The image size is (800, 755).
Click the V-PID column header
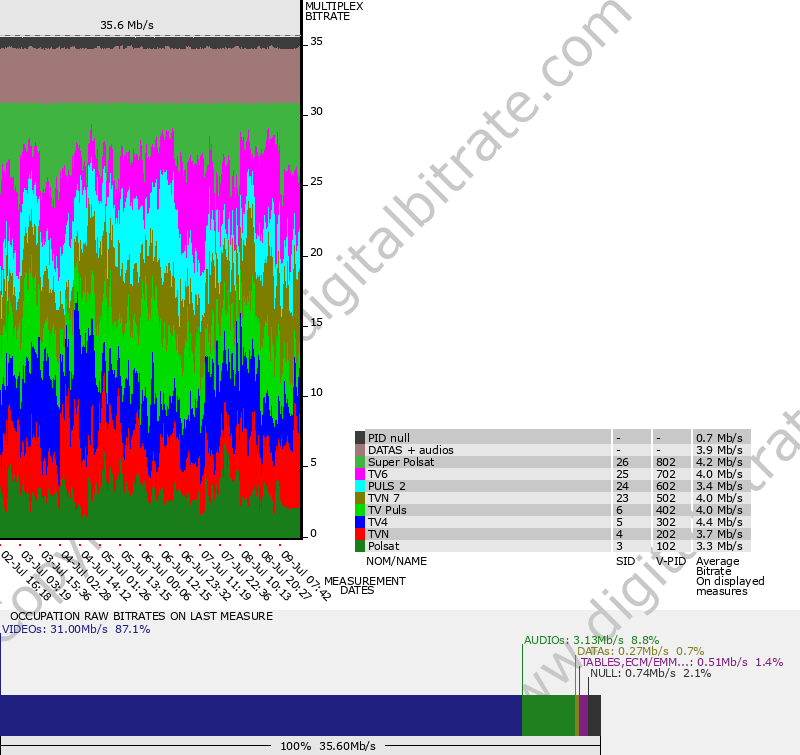[x=671, y=561]
